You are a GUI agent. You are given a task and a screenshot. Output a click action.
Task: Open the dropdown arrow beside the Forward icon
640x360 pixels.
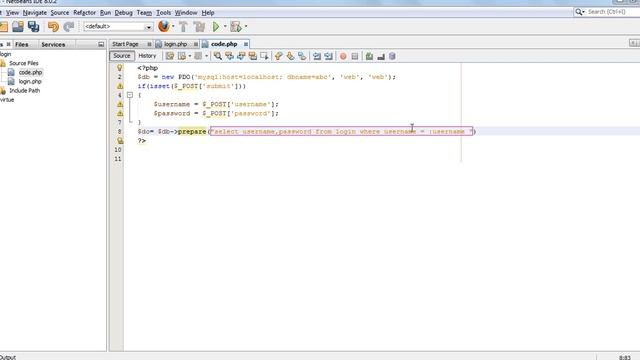pyautogui.click(x=207, y=56)
